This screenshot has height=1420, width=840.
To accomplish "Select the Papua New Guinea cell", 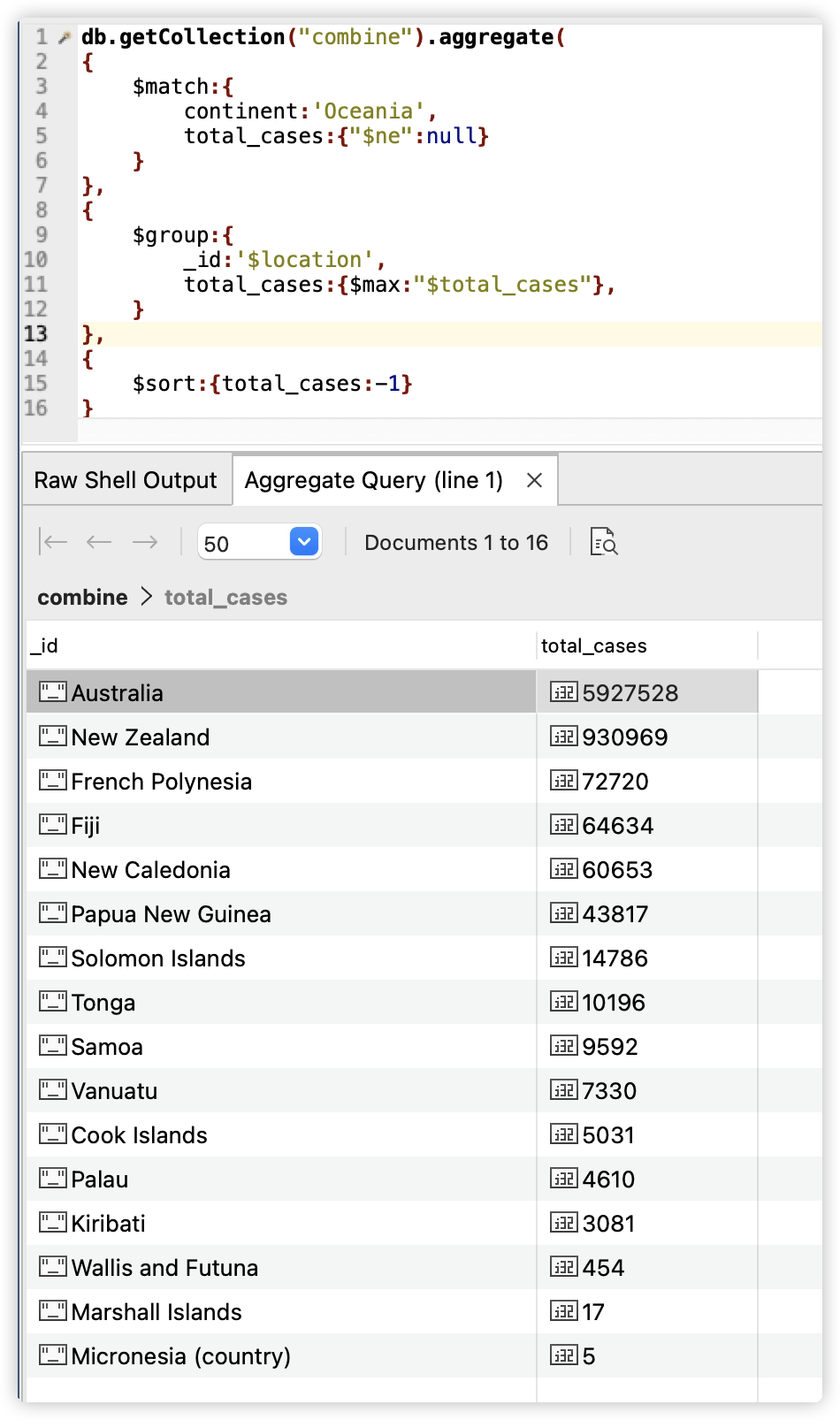I will pyautogui.click(x=171, y=914).
